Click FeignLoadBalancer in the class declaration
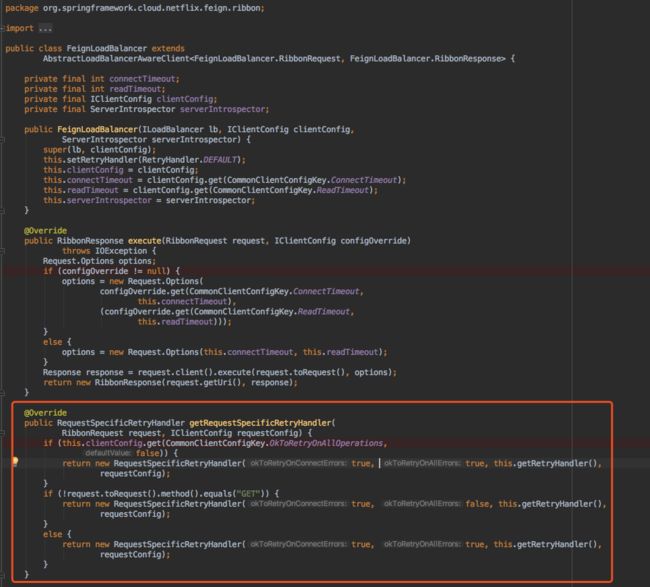The height and width of the screenshot is (587, 650). 107,49
